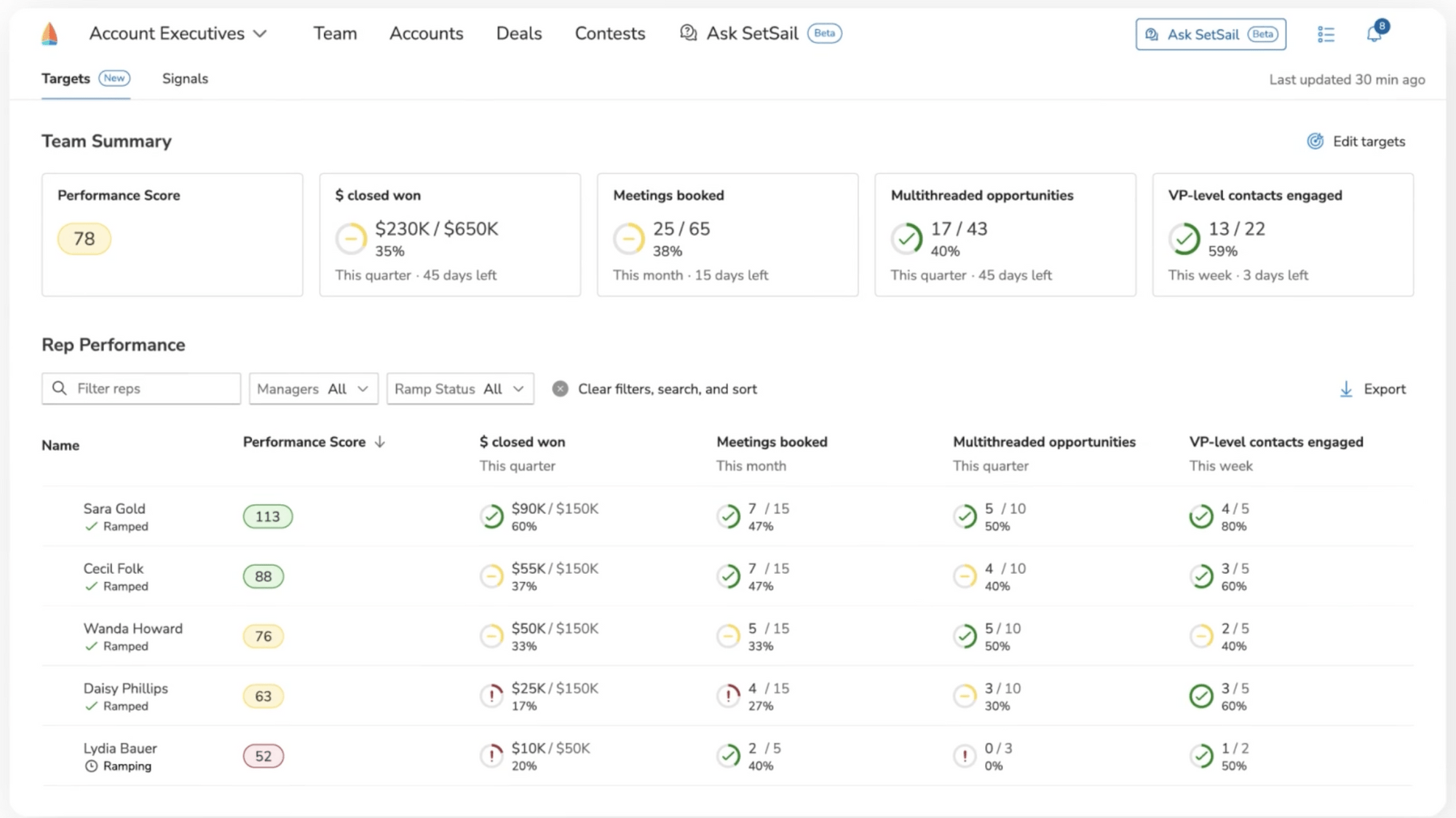This screenshot has height=818, width=1456.
Task: Click the Export download arrow icon
Action: tap(1345, 388)
